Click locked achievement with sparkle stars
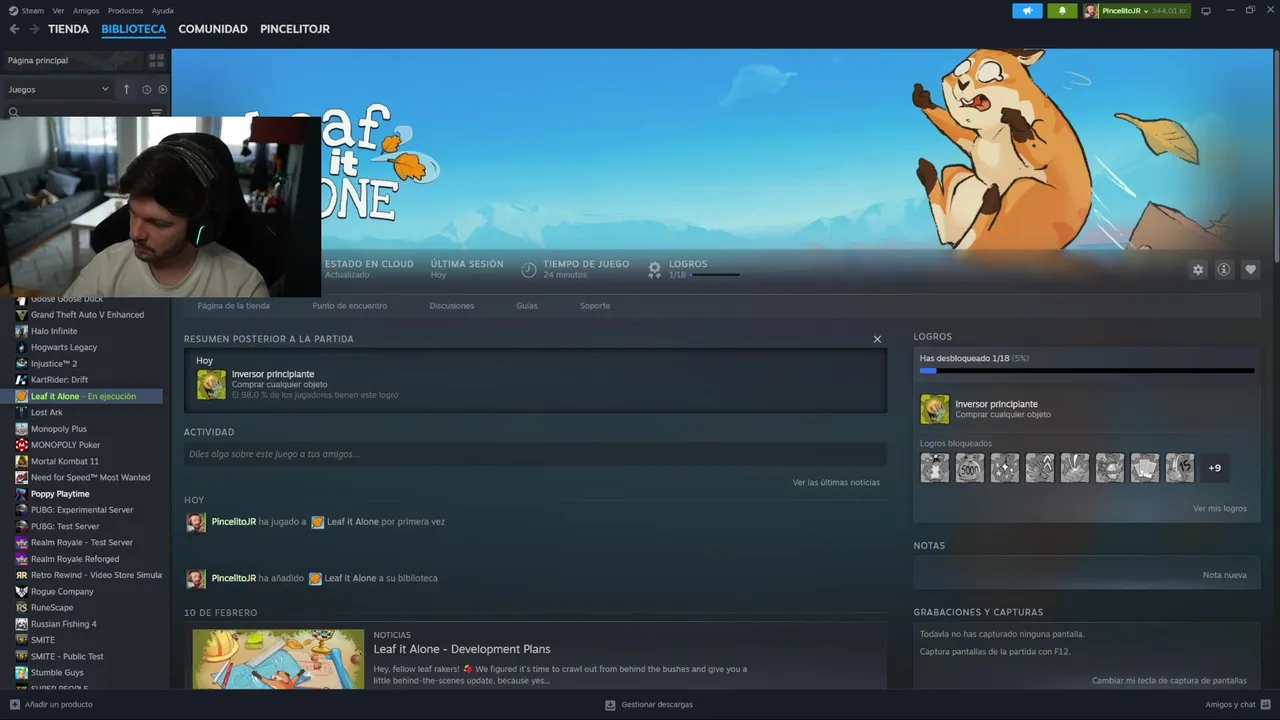 [1005, 468]
